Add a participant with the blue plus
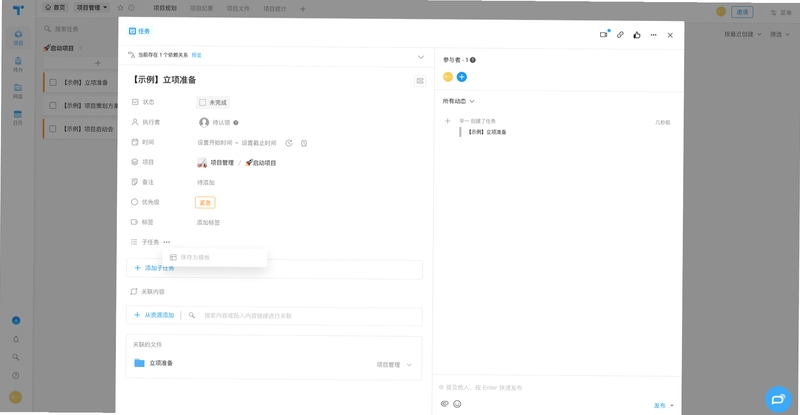800x415 pixels. point(462,77)
